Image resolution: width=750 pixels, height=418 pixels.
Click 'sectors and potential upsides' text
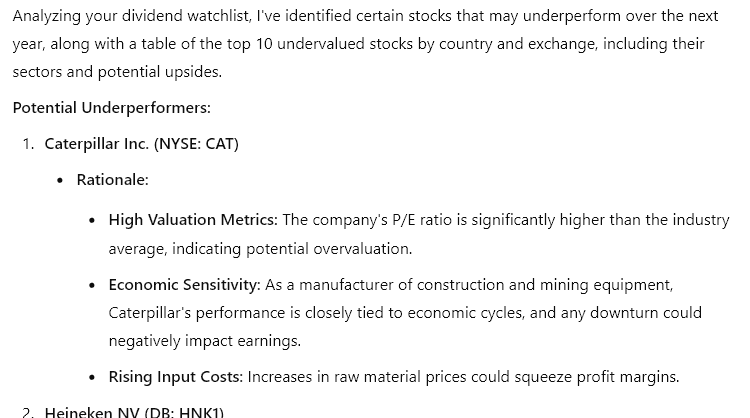[x=116, y=72]
